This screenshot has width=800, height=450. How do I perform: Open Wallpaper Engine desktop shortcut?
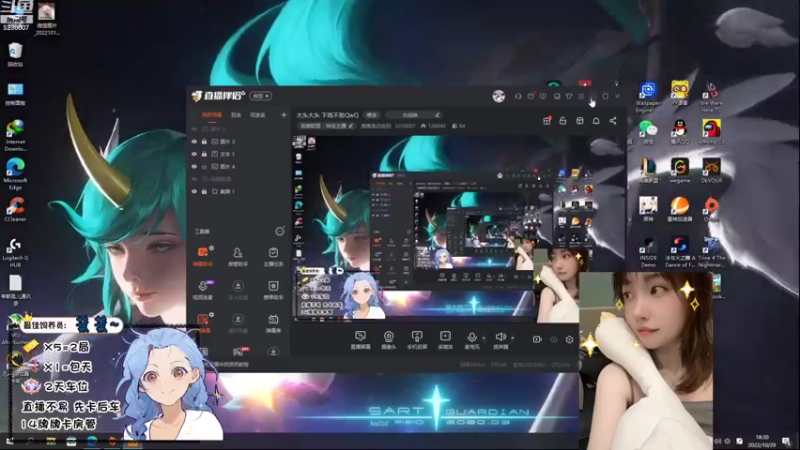(648, 97)
